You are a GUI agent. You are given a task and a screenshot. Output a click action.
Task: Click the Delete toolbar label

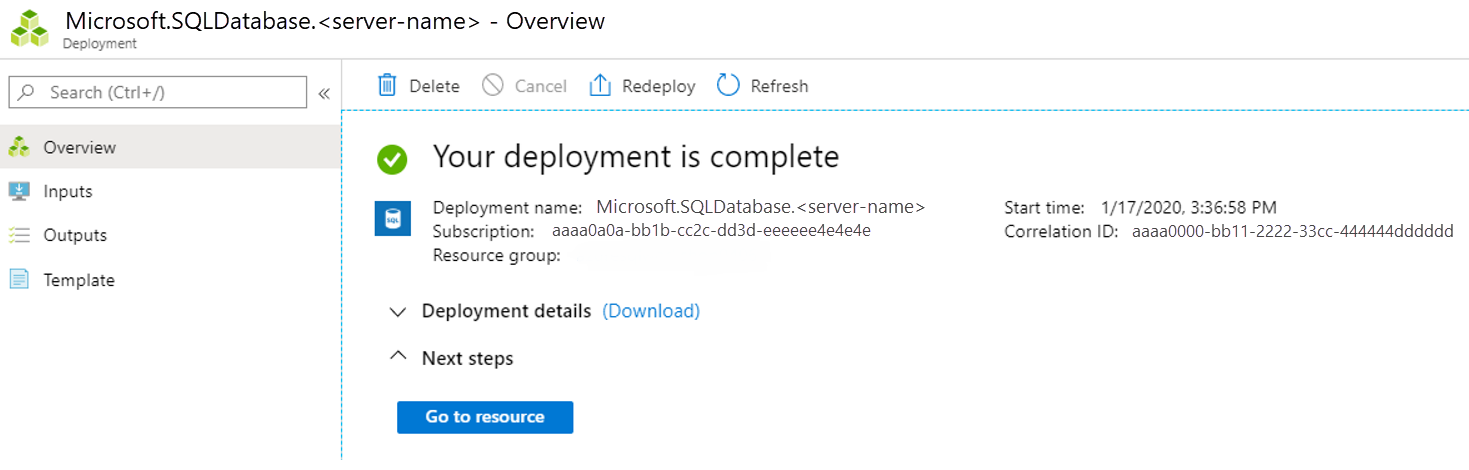pyautogui.click(x=435, y=86)
